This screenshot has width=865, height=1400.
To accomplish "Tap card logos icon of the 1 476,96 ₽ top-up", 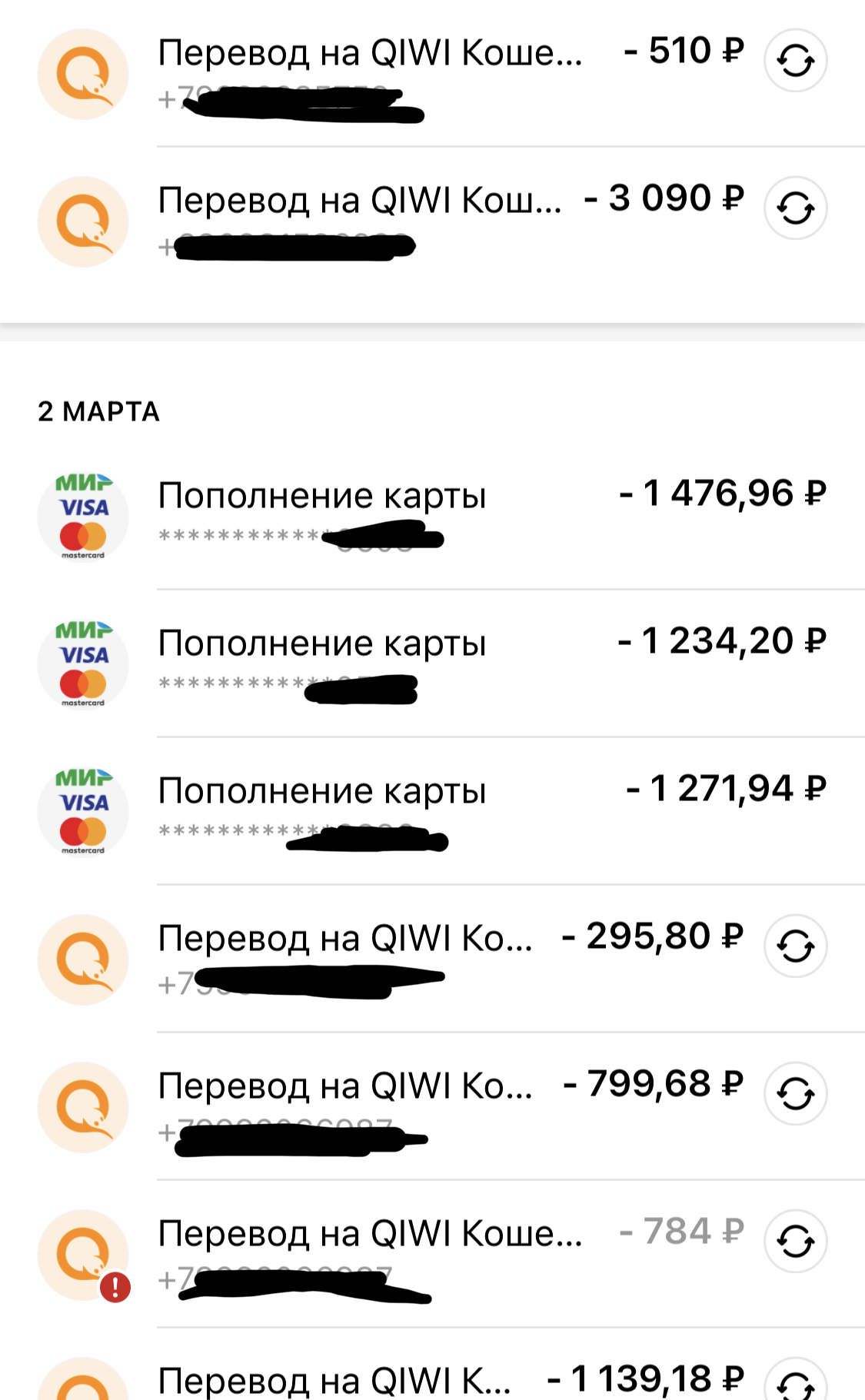I will click(83, 516).
